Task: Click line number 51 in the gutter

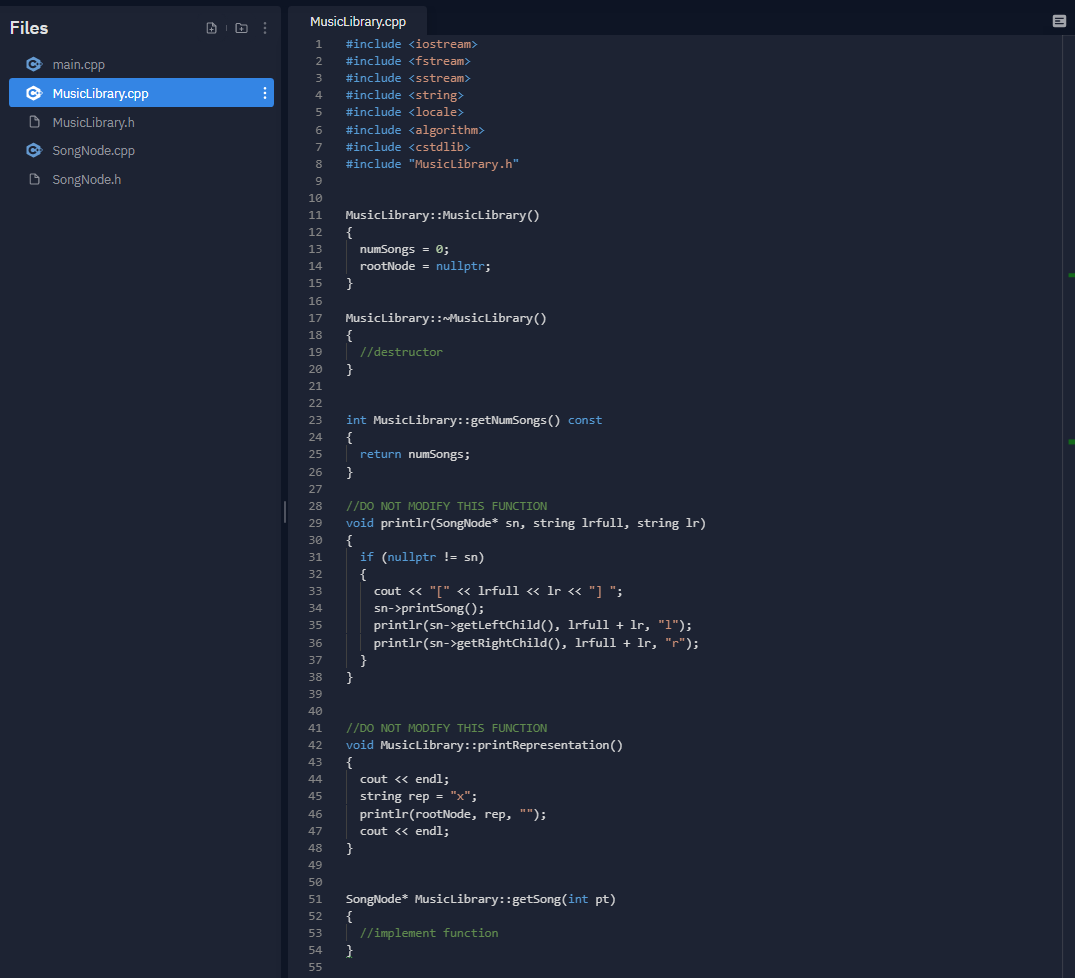Action: click(x=315, y=899)
